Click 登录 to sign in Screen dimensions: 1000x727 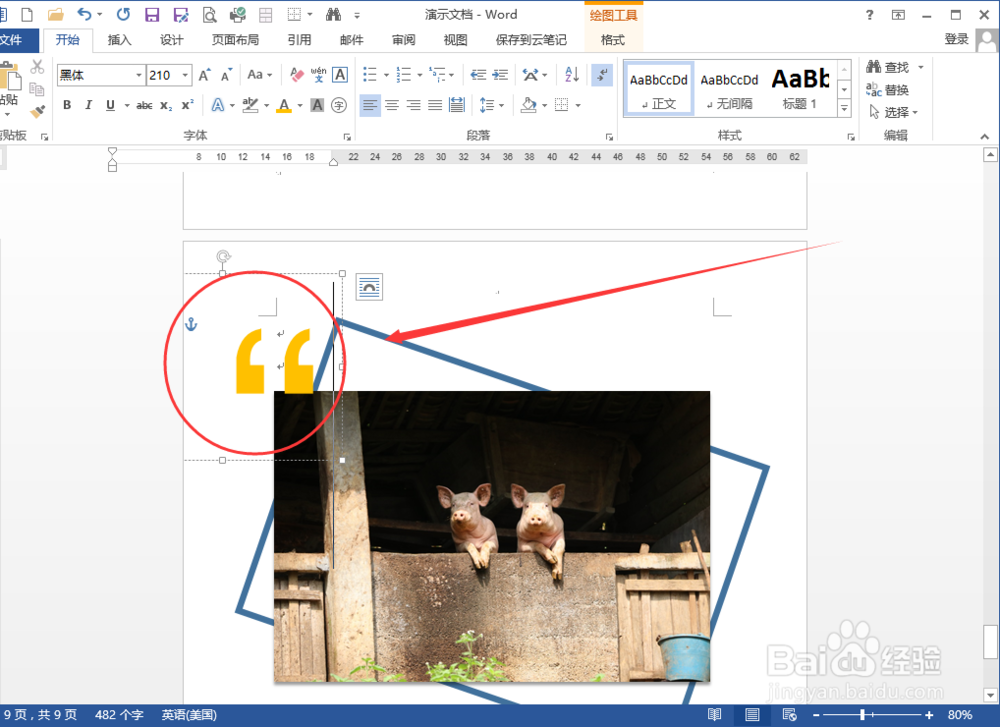956,39
